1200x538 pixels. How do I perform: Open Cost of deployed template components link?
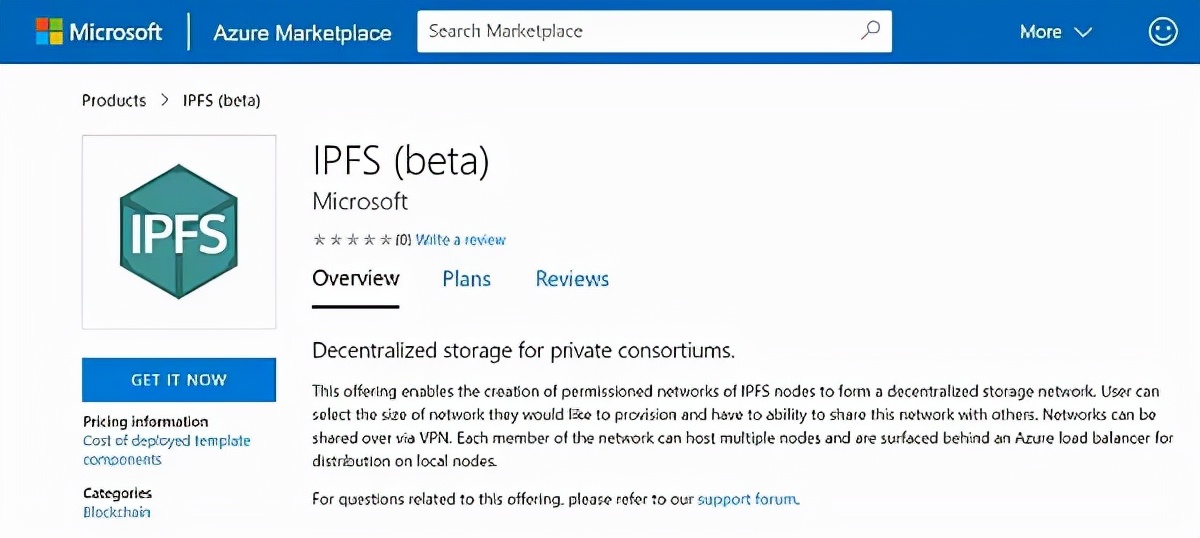(x=167, y=450)
